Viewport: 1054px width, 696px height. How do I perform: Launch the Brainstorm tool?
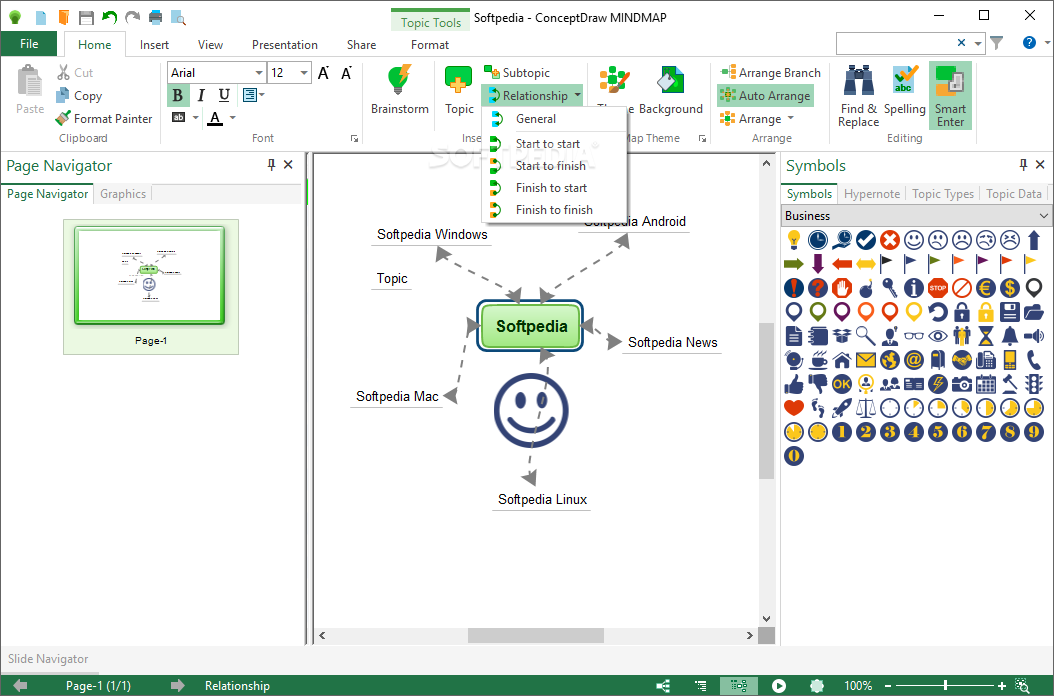pos(399,90)
